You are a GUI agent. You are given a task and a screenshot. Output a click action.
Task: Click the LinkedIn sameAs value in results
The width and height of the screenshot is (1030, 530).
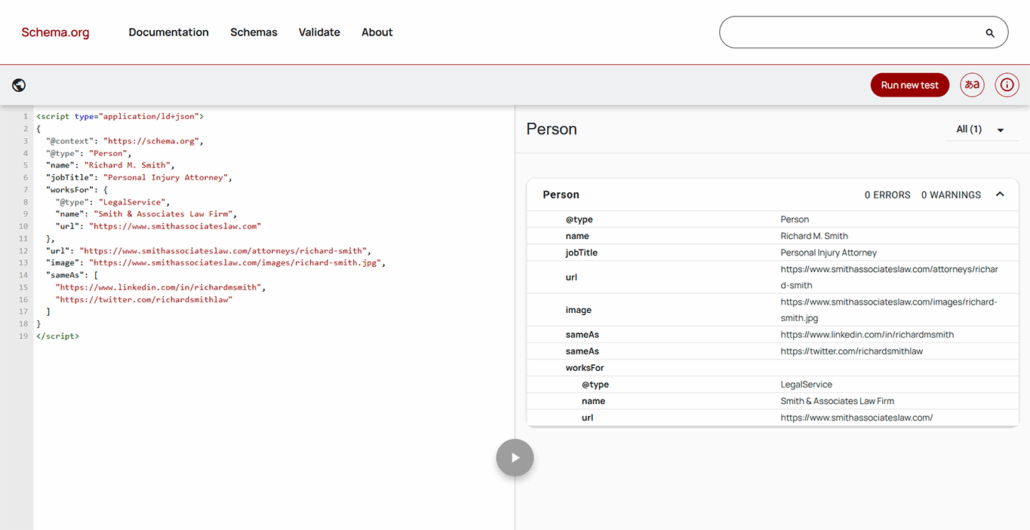tap(866, 335)
